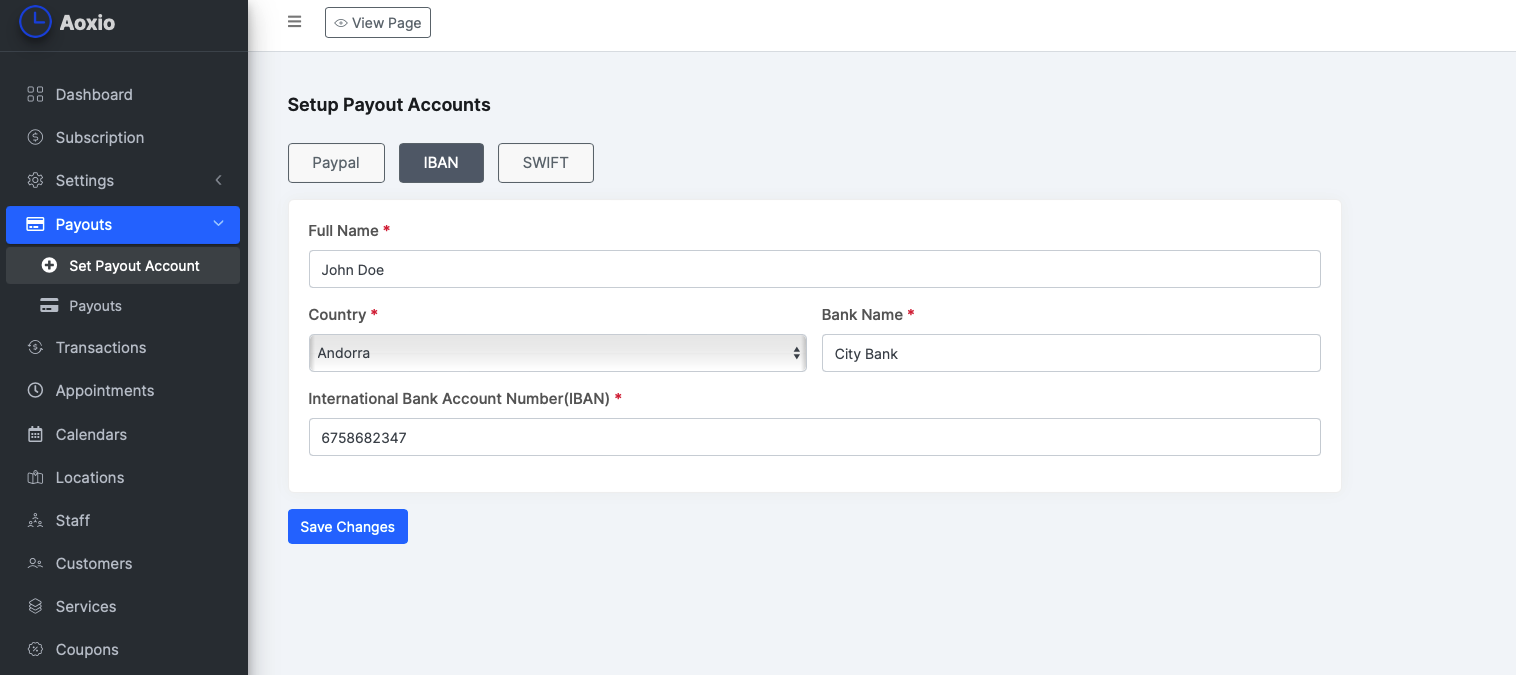This screenshot has height=675, width=1516.
Task: Click the Dashboard grid icon
Action: [35, 94]
